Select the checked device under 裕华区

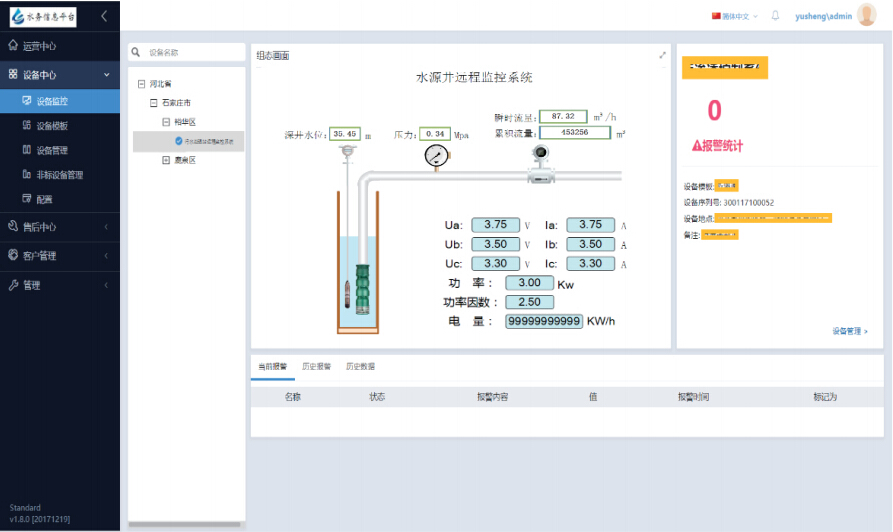tap(209, 142)
